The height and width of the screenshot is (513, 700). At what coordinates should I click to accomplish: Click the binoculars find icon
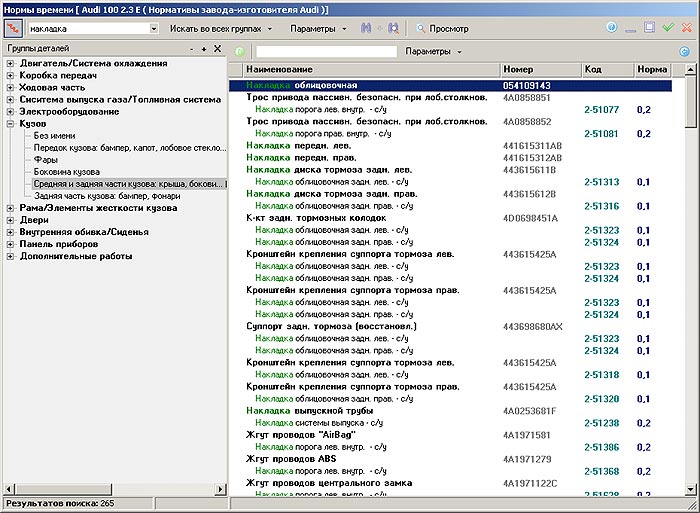tap(367, 29)
